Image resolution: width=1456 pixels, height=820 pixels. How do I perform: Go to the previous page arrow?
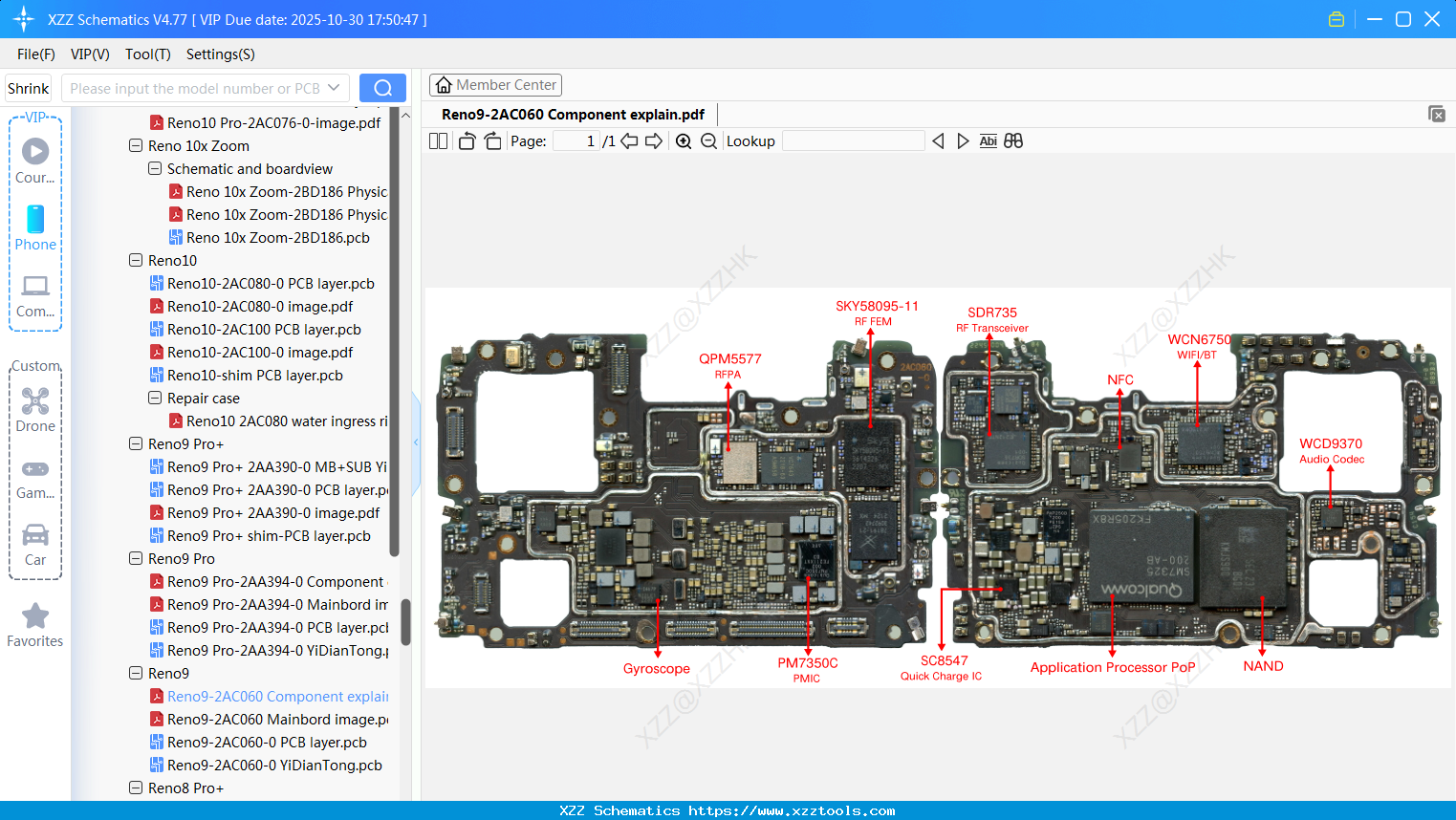click(x=629, y=141)
